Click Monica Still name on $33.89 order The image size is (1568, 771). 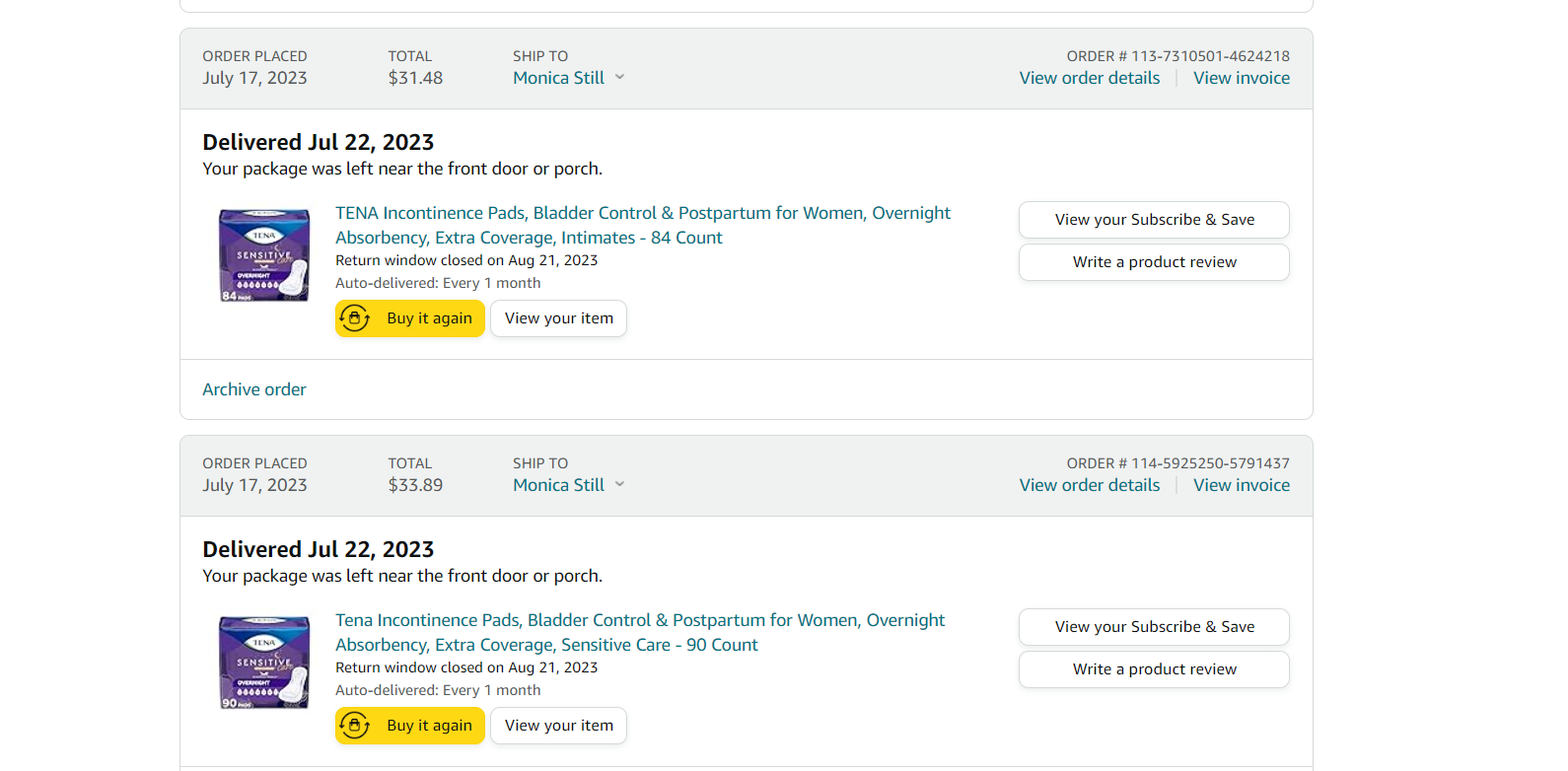[558, 485]
